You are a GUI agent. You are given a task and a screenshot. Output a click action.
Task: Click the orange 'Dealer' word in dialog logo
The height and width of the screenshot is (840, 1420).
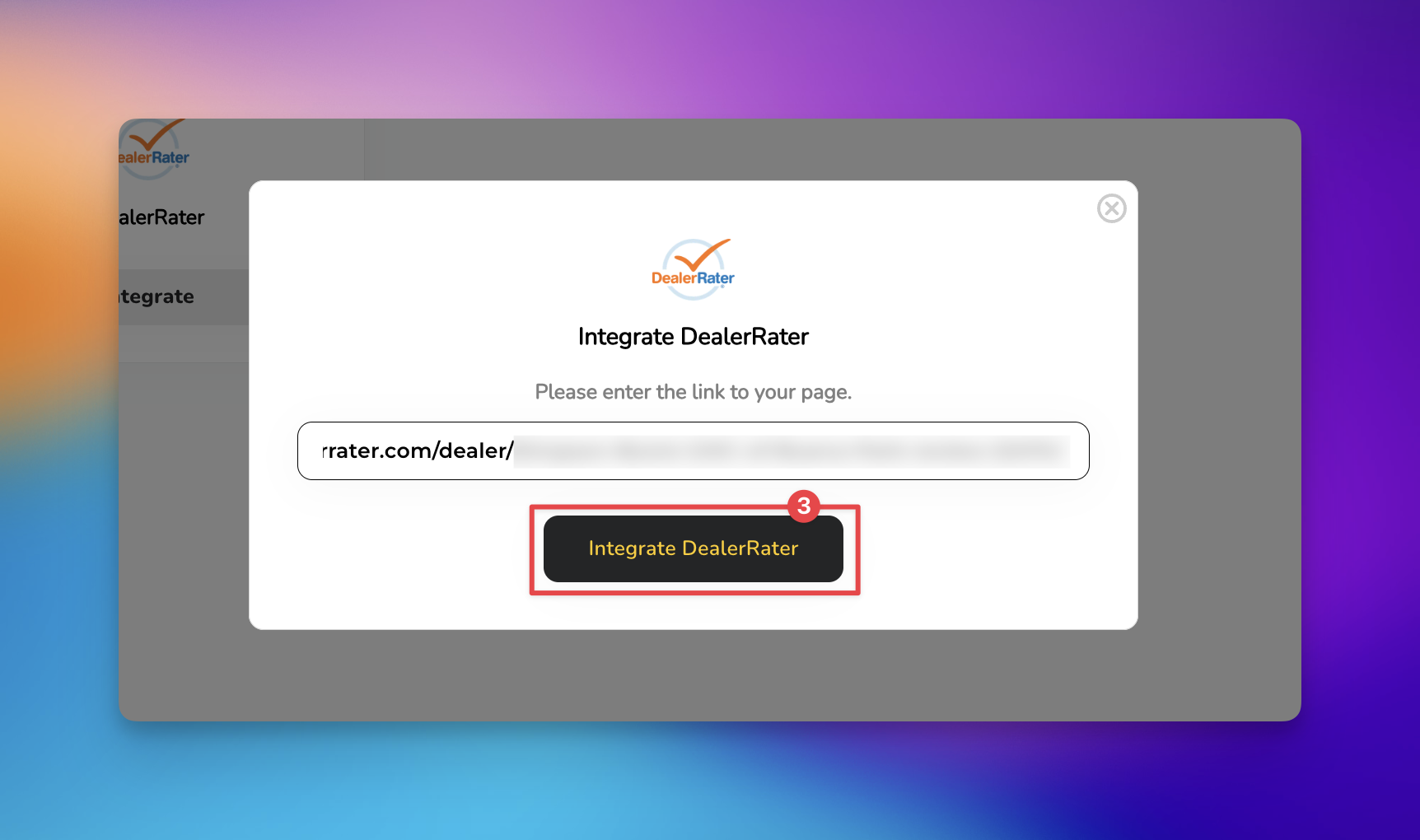tap(674, 278)
